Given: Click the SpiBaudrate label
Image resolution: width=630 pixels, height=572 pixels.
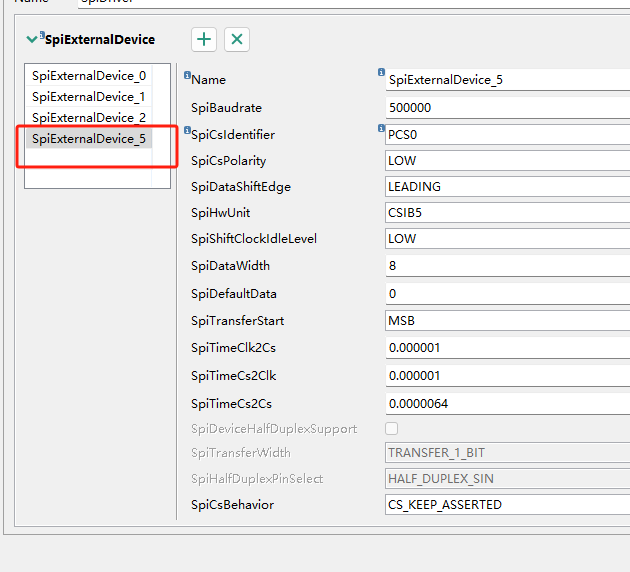Looking at the screenshot, I should 226,108.
